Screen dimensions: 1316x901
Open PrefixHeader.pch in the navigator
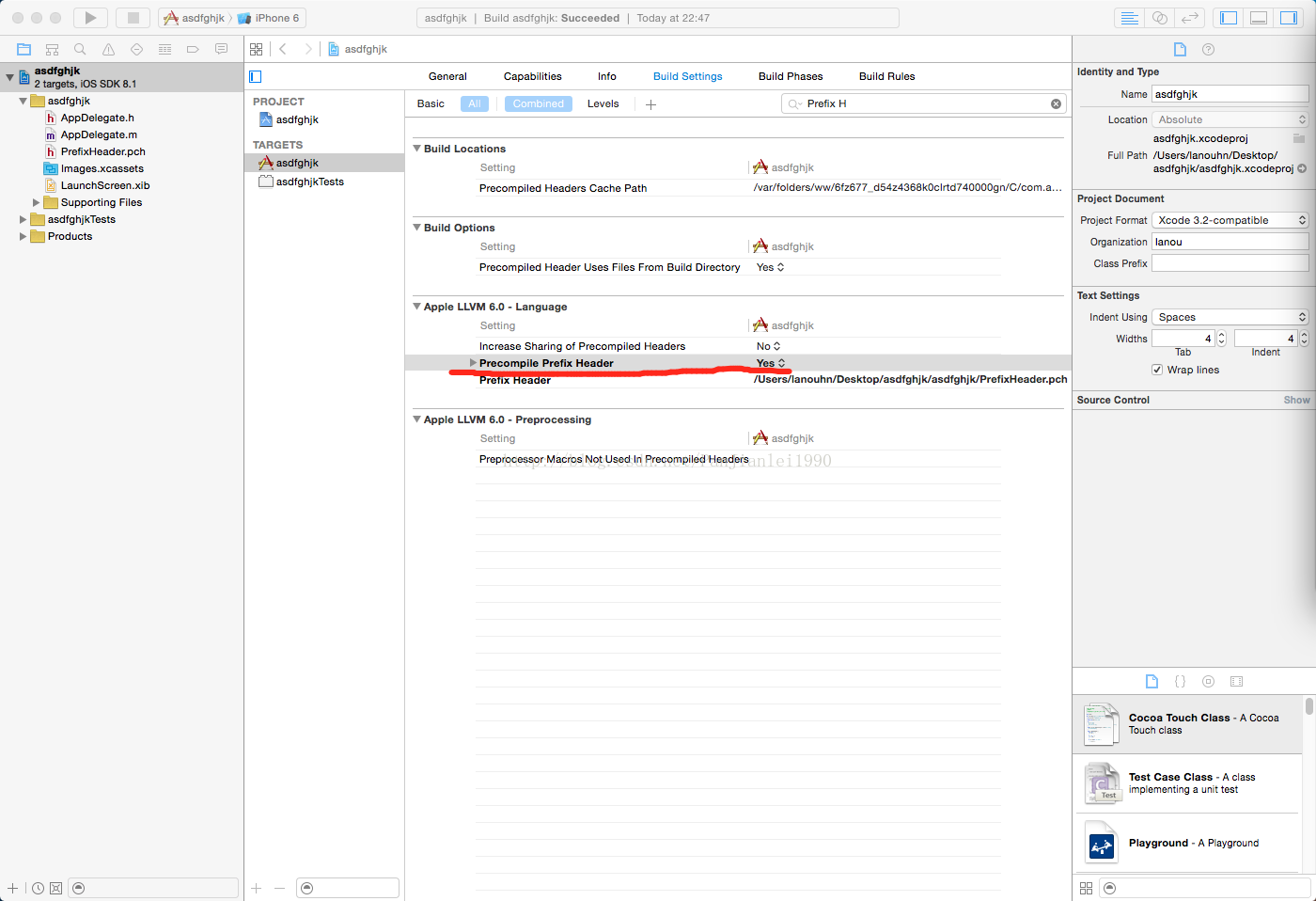[102, 151]
